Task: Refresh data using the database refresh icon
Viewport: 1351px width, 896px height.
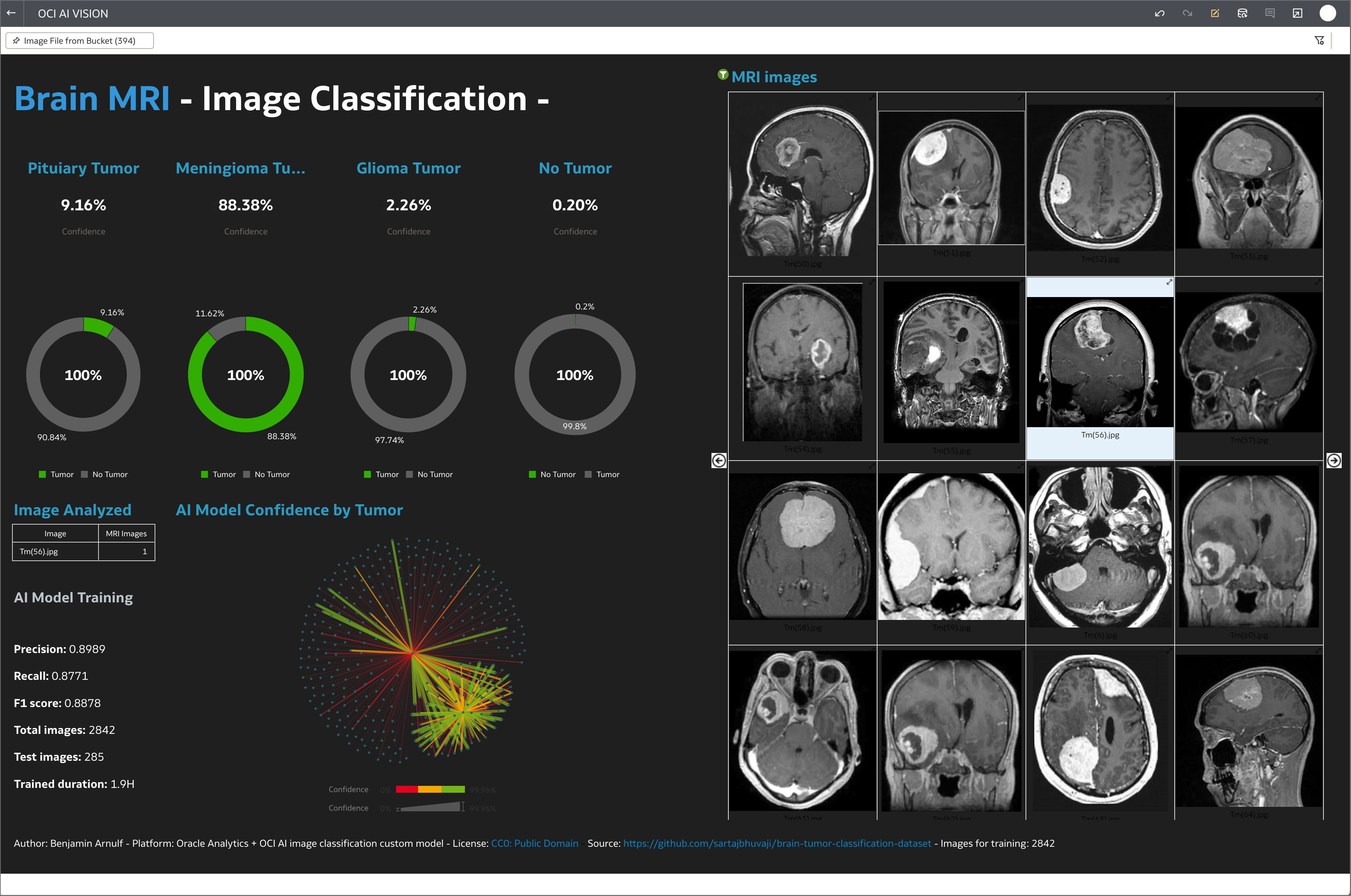Action: point(1243,13)
